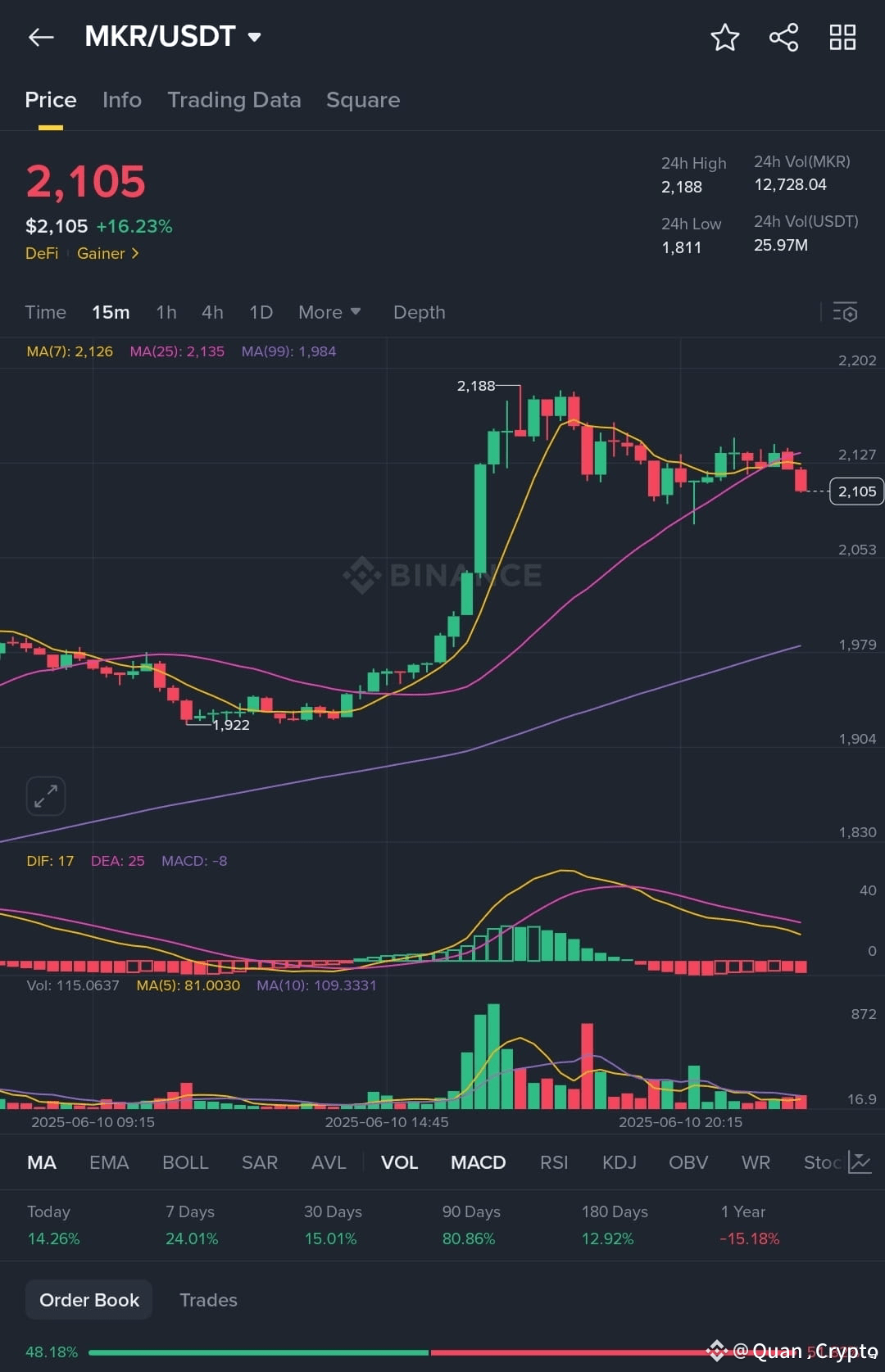
Task: Open the Gainer category link
Action: tap(107, 253)
